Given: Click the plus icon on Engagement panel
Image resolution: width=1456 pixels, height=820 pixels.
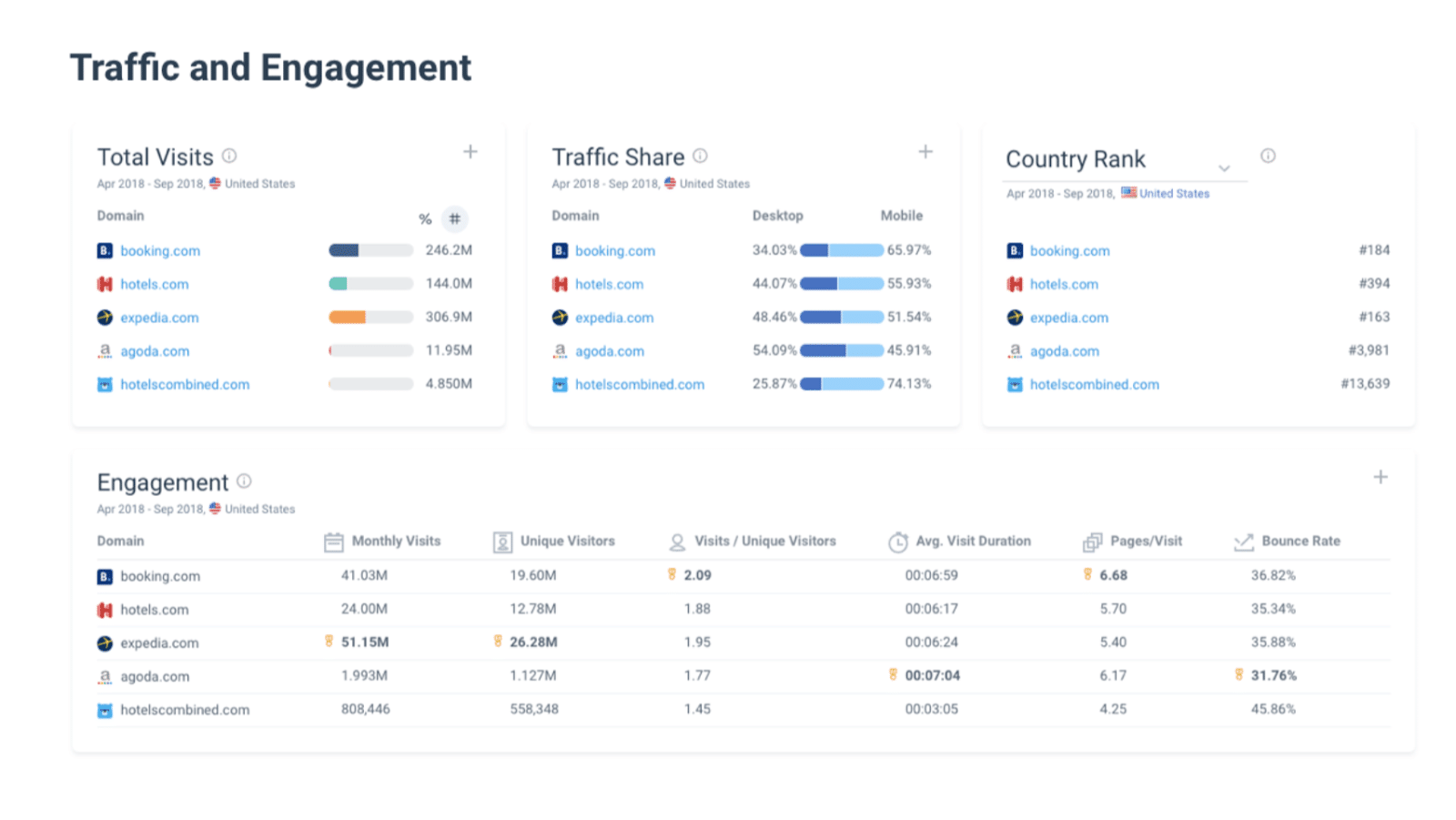Looking at the screenshot, I should tap(1380, 476).
